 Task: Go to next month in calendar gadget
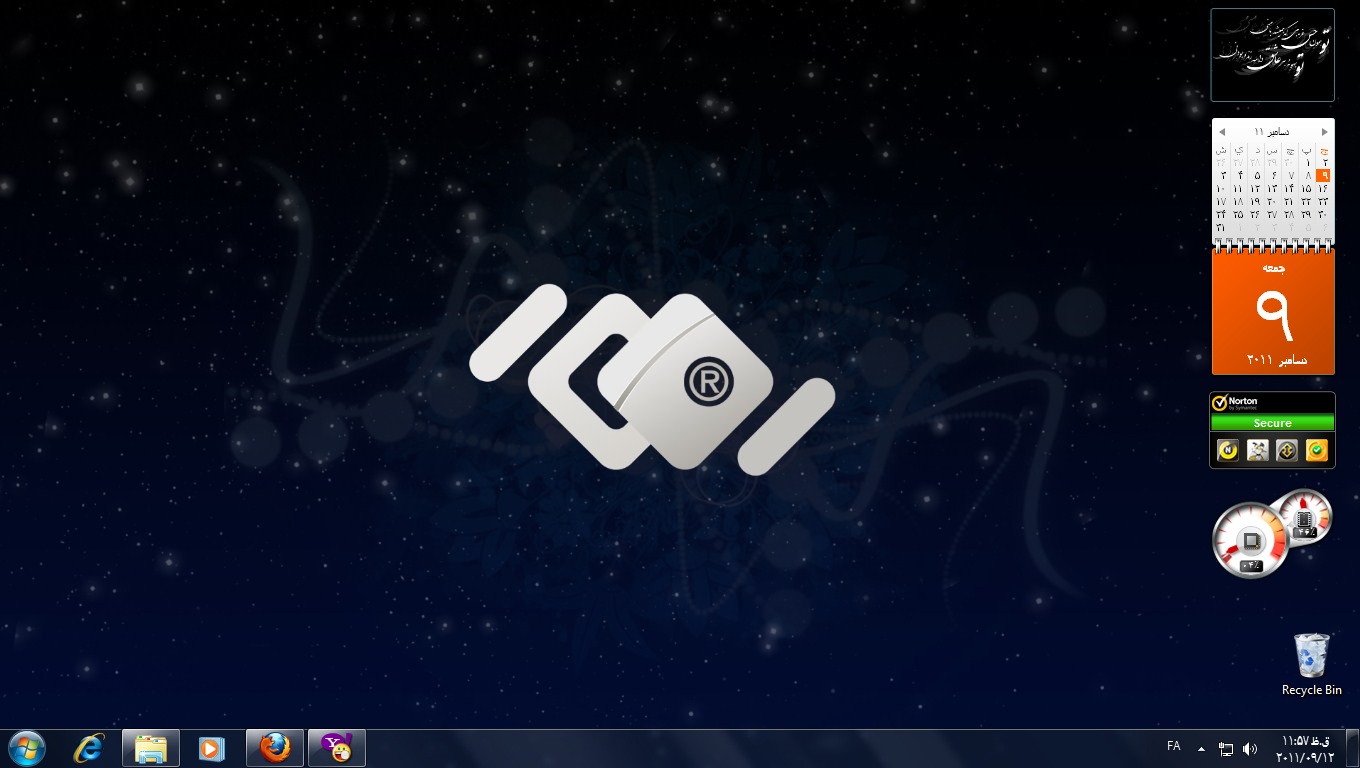coord(1325,132)
